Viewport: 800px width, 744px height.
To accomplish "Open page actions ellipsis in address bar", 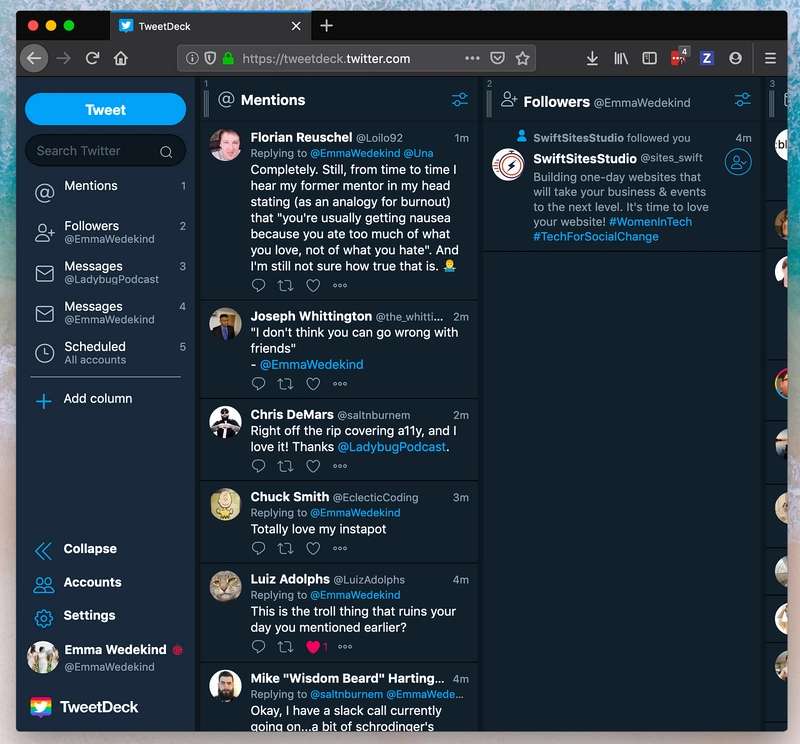I will 472,58.
